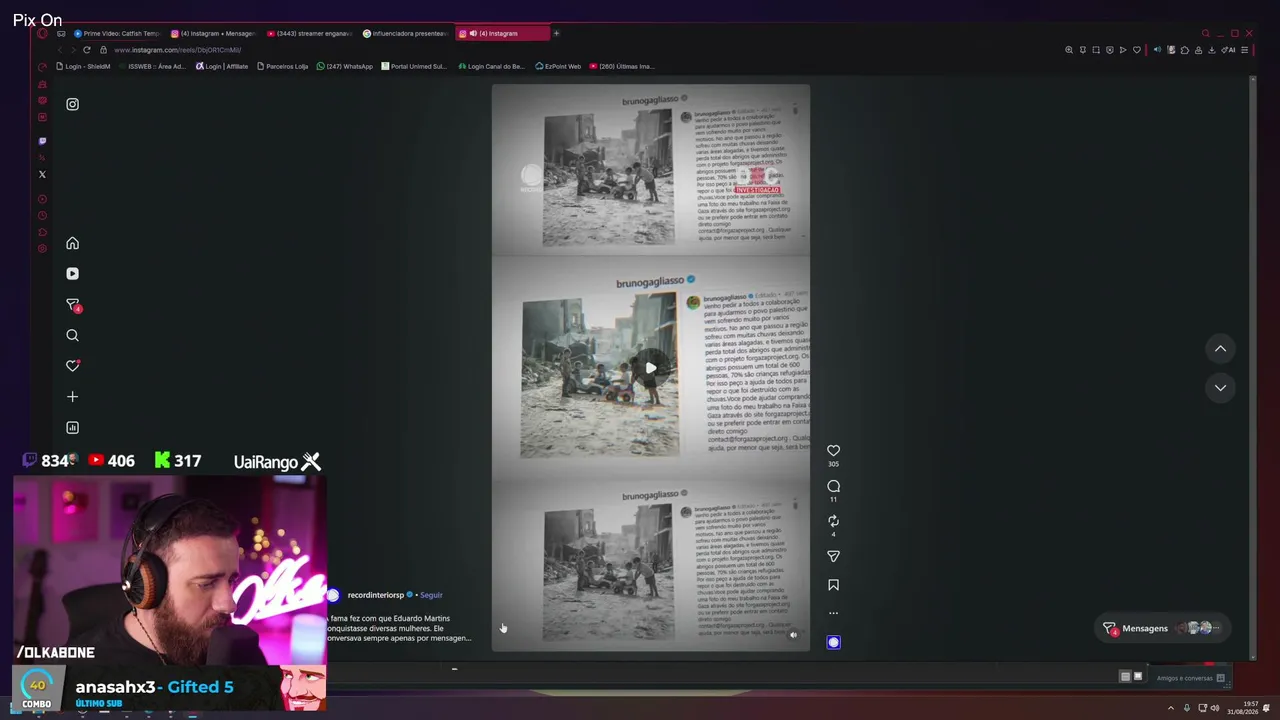
Task: Click the zoom magnifier toolbar icon
Action: pyautogui.click(x=1069, y=50)
